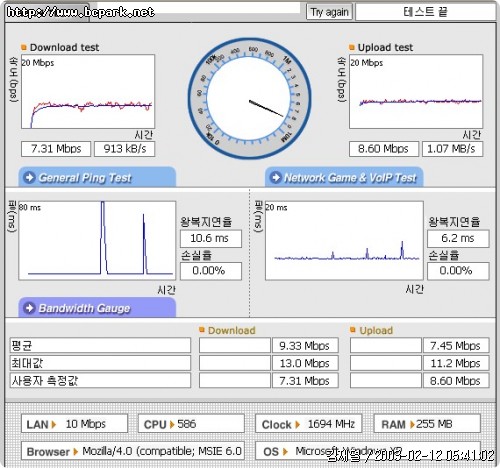500x468 pixels.
Task: Click the upload speed graph
Action: click(x=416, y=92)
